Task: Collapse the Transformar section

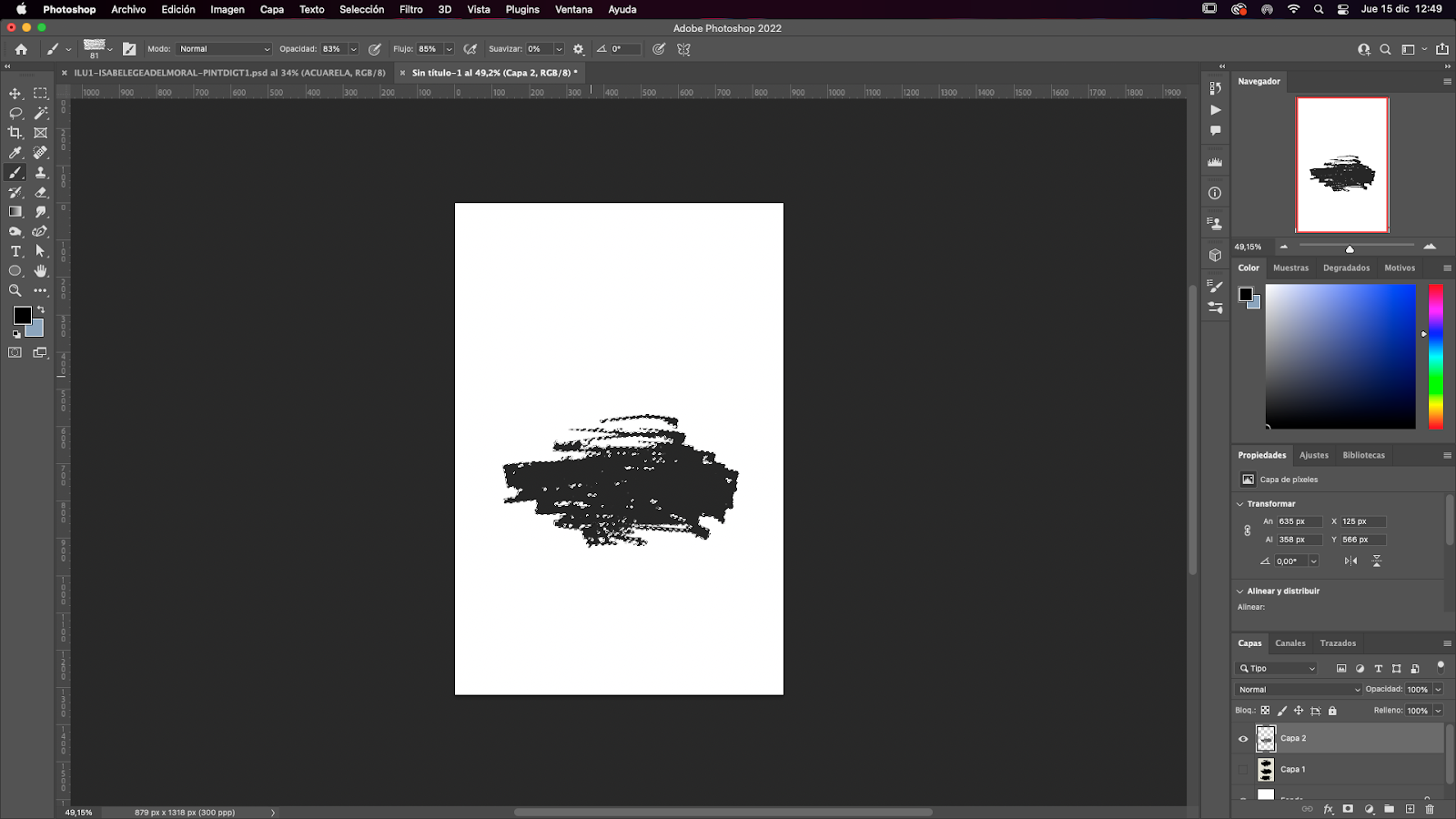Action: [x=1239, y=504]
